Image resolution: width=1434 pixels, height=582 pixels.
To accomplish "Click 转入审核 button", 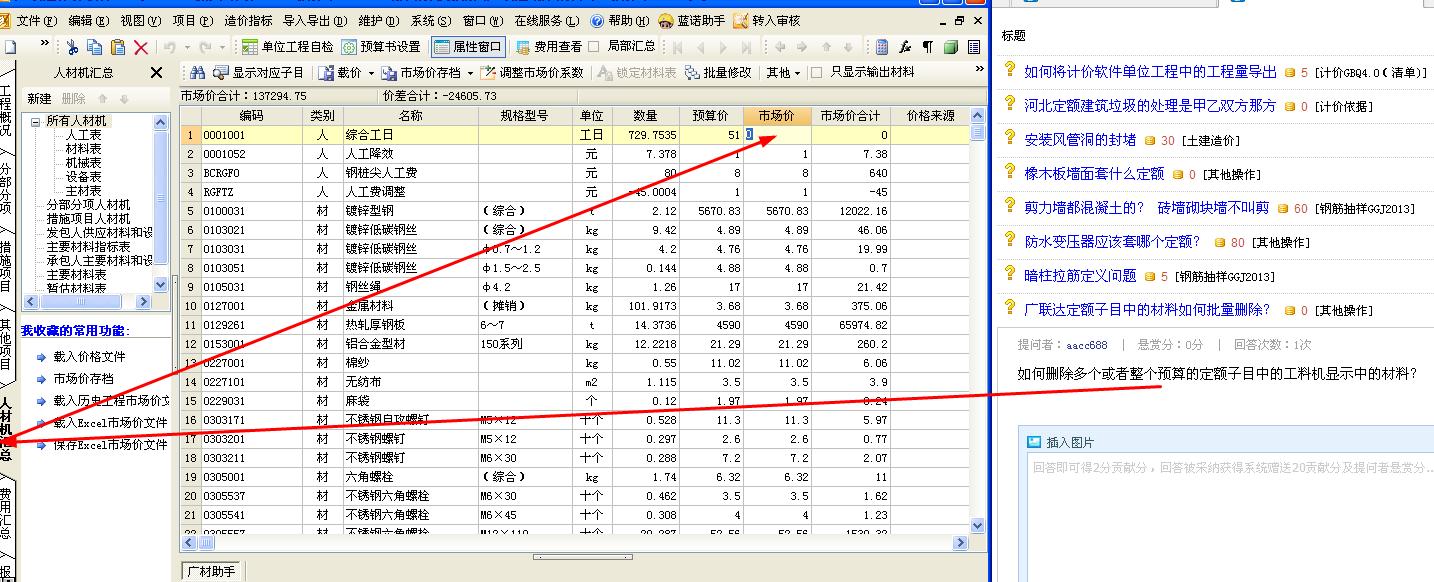I will pyautogui.click(x=767, y=20).
